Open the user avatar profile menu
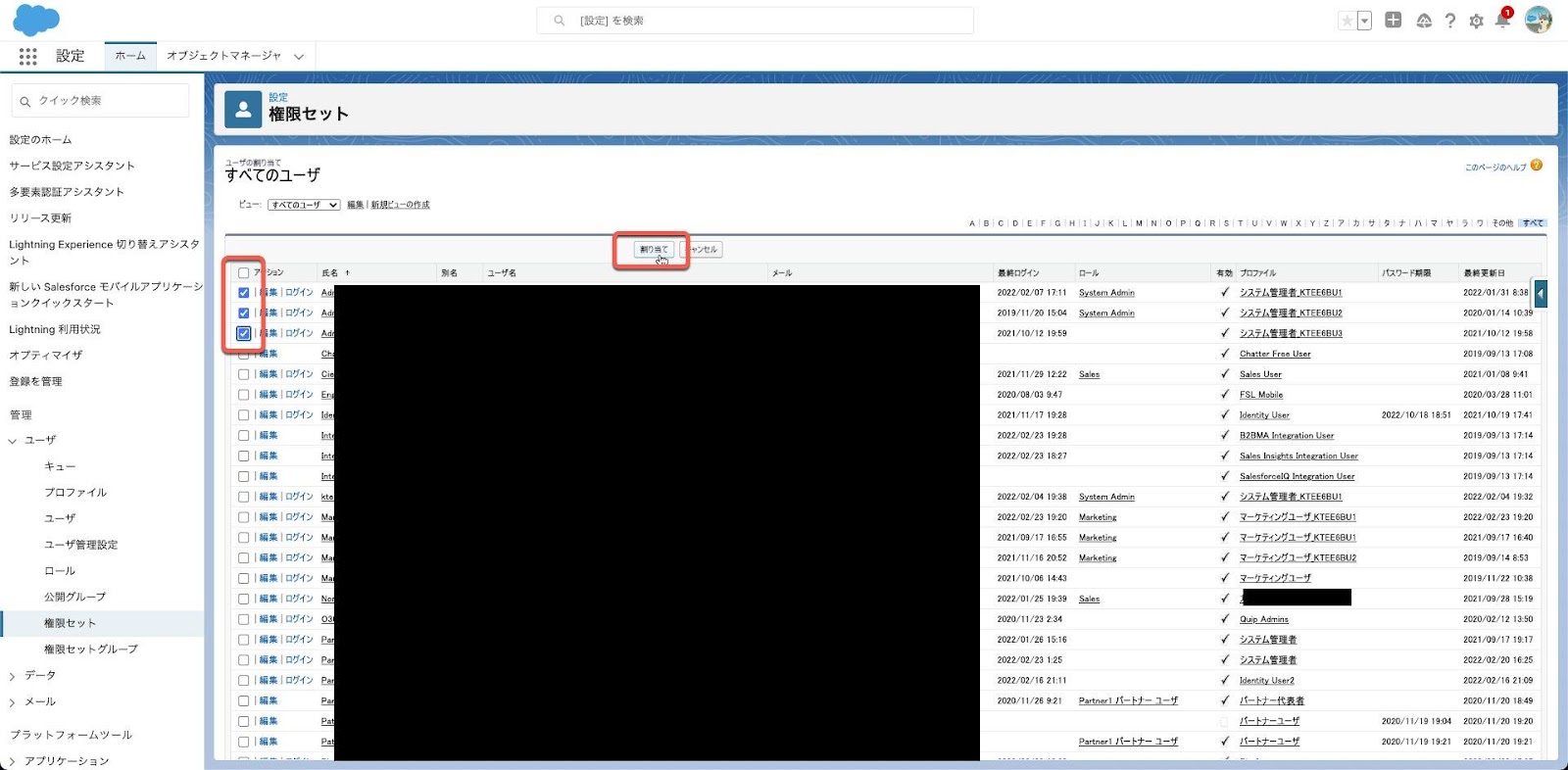Screen dimensions: 1568x770 [x=1539, y=20]
